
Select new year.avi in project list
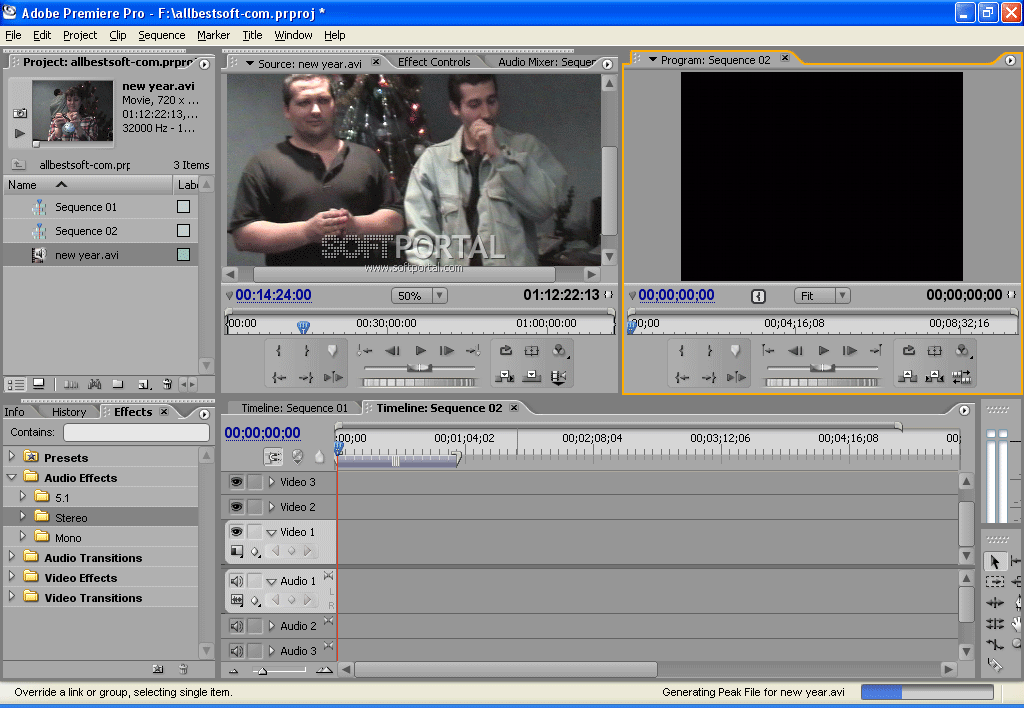(86, 255)
